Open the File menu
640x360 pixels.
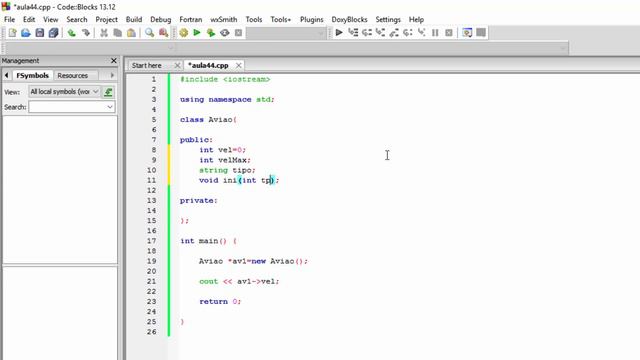pyautogui.click(x=9, y=19)
